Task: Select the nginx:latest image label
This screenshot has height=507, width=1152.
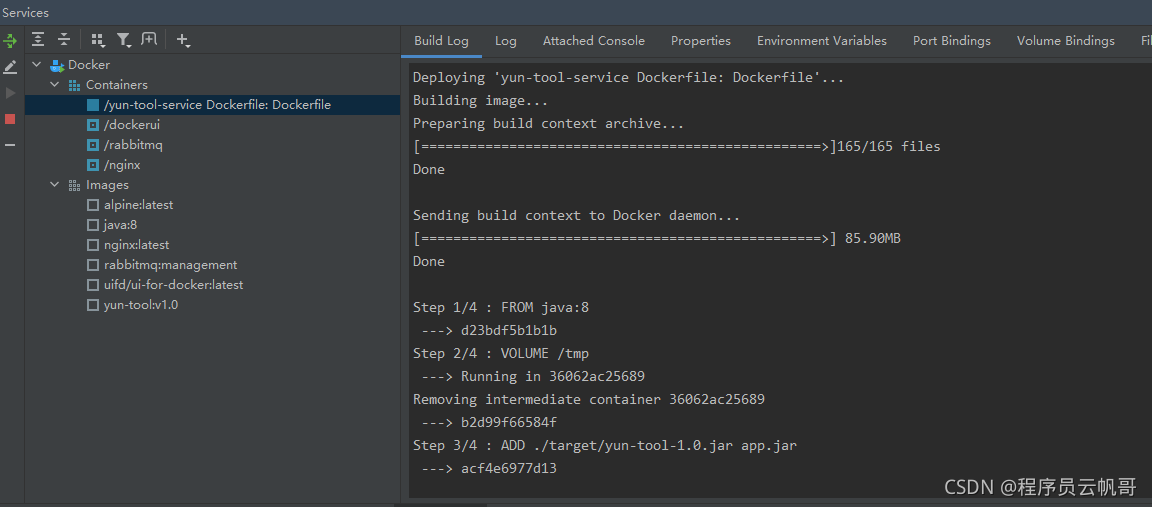Action: point(137,245)
